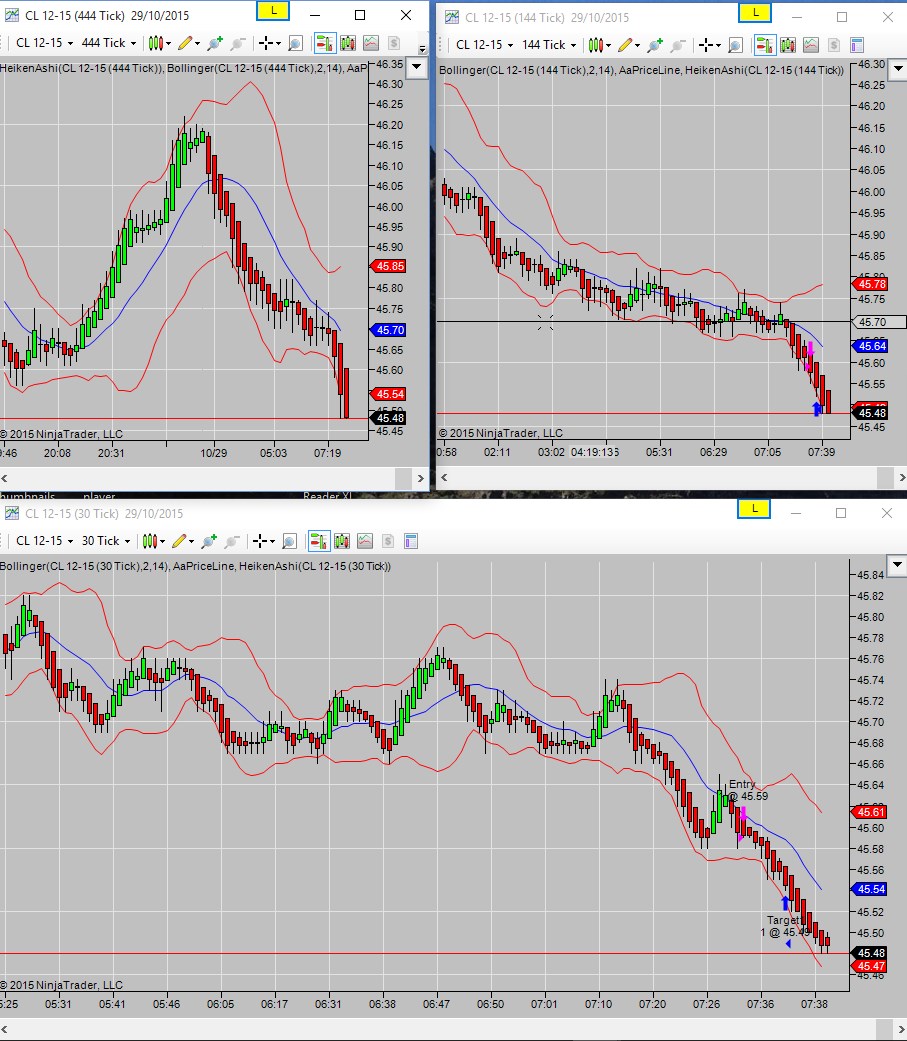Open zoom frame magnifier in 144 Tick window

(736, 45)
